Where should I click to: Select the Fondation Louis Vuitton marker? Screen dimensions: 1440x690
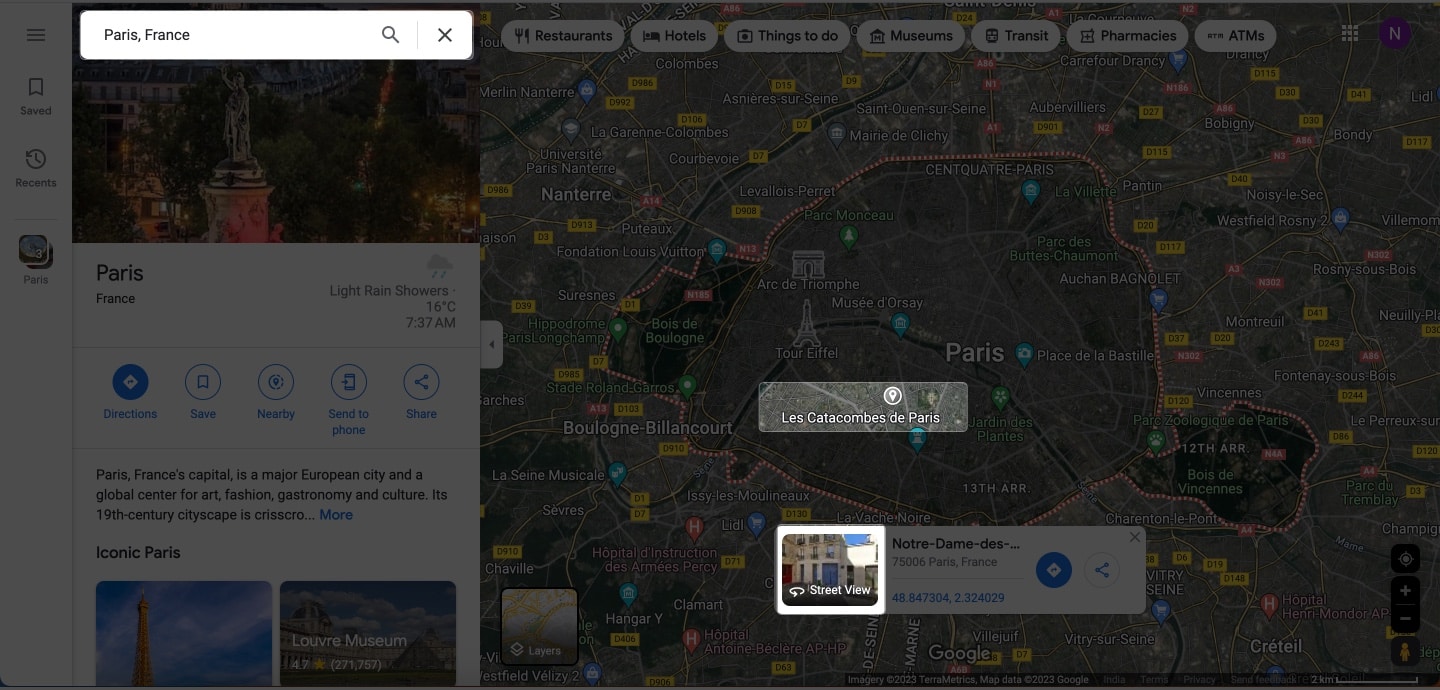pos(717,250)
